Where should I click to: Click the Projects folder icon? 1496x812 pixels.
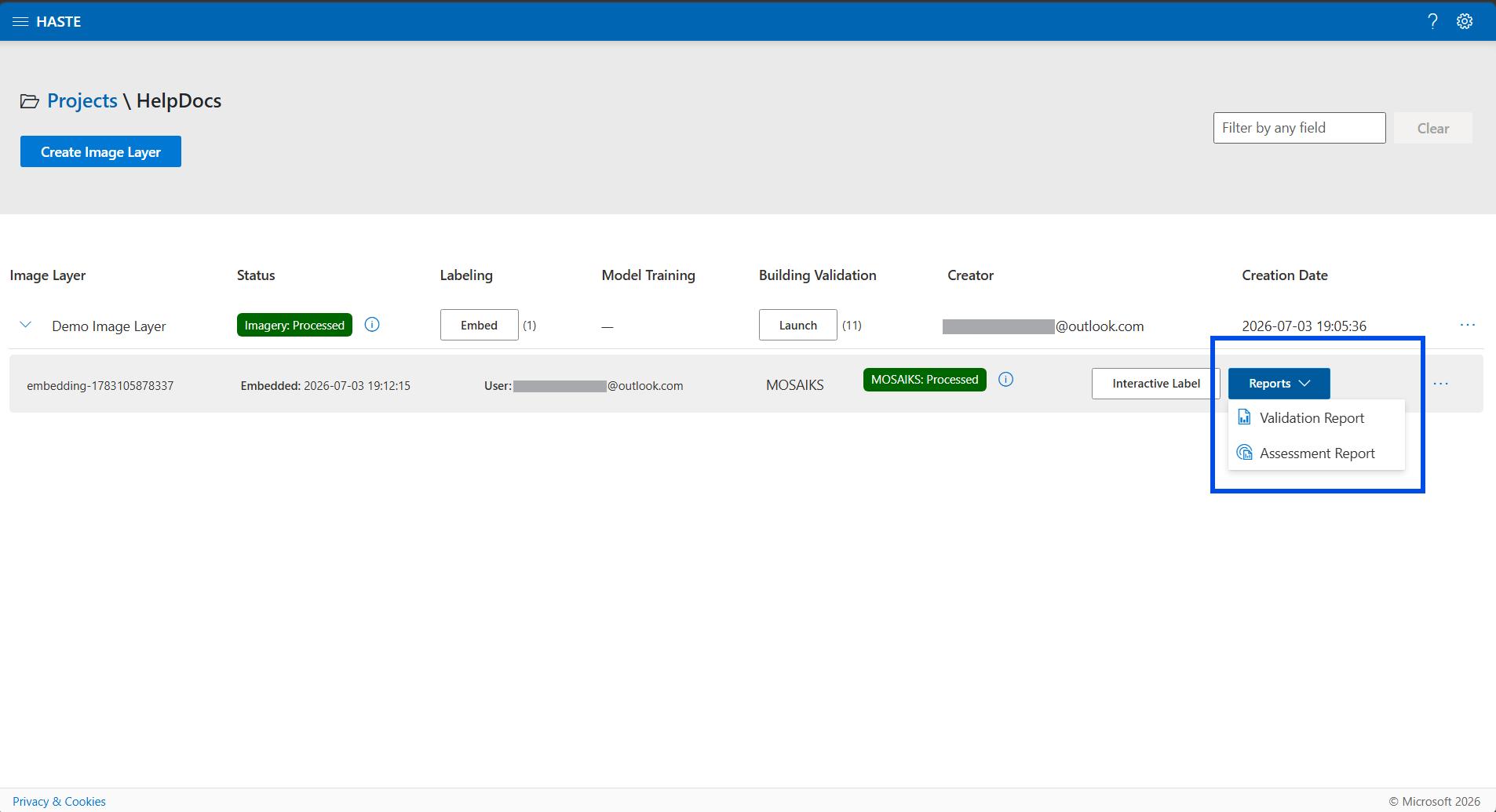point(30,101)
